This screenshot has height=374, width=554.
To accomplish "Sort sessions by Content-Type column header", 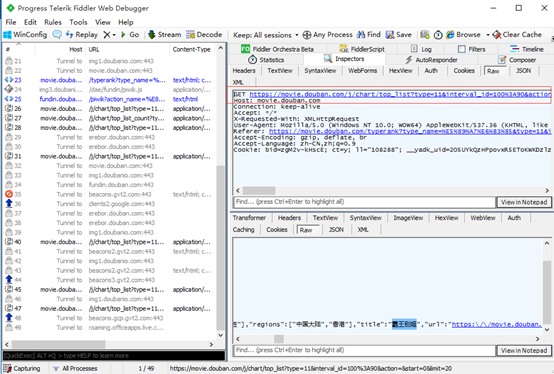I will pyautogui.click(x=191, y=49).
